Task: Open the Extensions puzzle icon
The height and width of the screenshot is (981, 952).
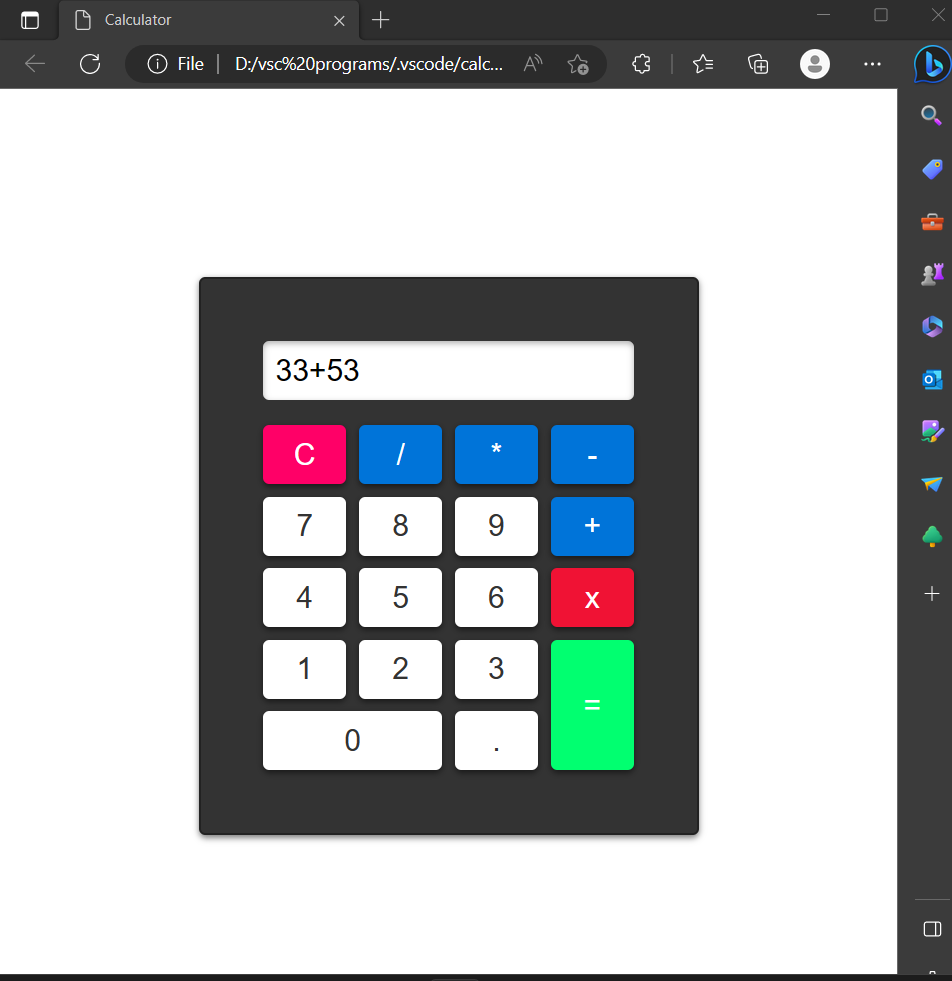Action: (x=641, y=64)
